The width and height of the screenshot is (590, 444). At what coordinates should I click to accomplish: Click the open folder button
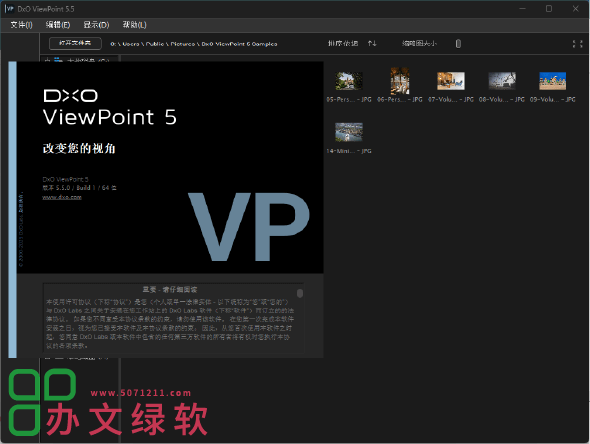75,43
